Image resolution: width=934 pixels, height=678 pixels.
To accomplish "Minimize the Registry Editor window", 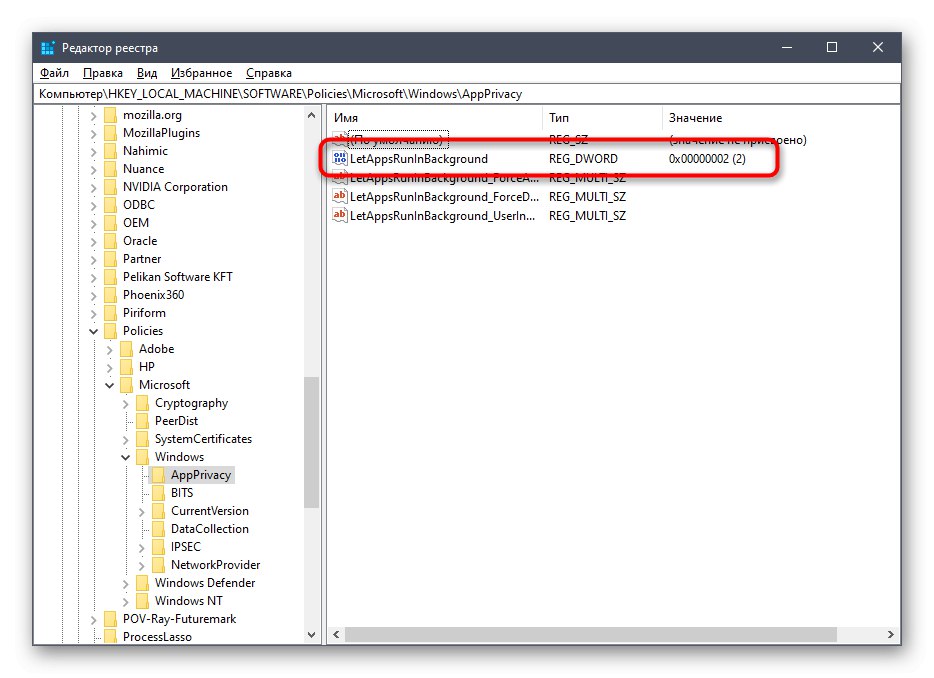I will point(787,47).
